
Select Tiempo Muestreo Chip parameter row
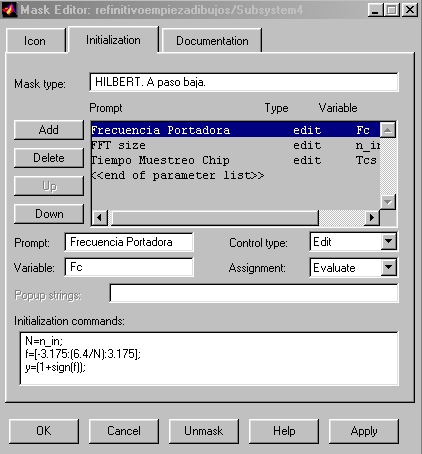click(x=236, y=160)
